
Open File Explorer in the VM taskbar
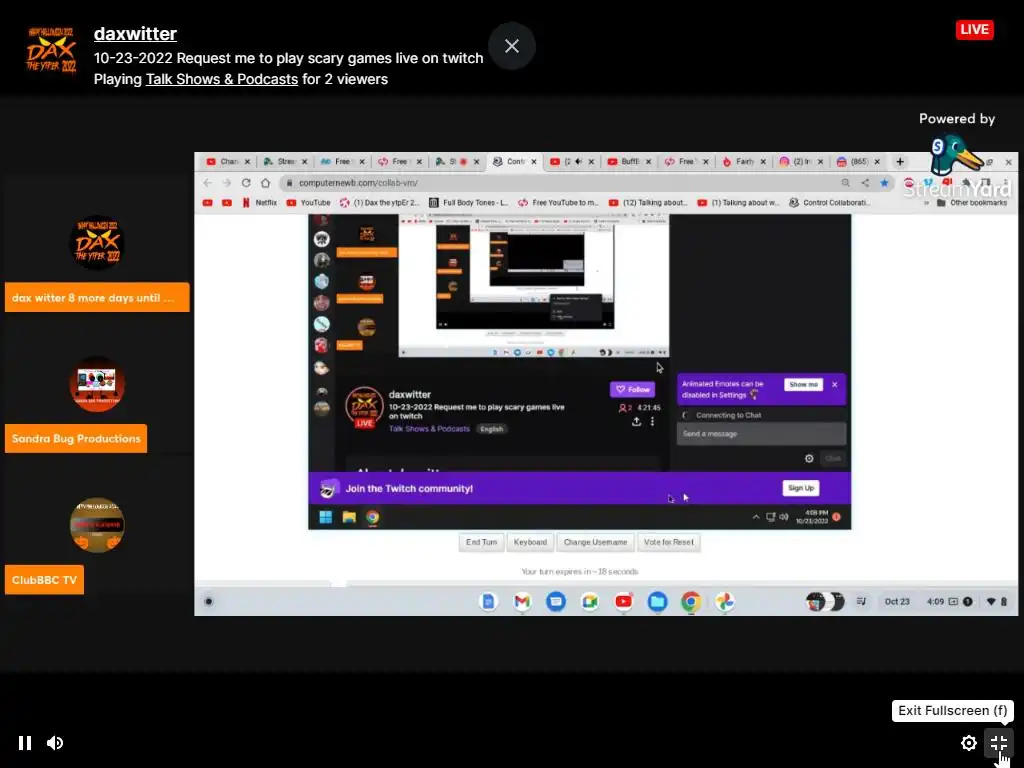(x=349, y=517)
